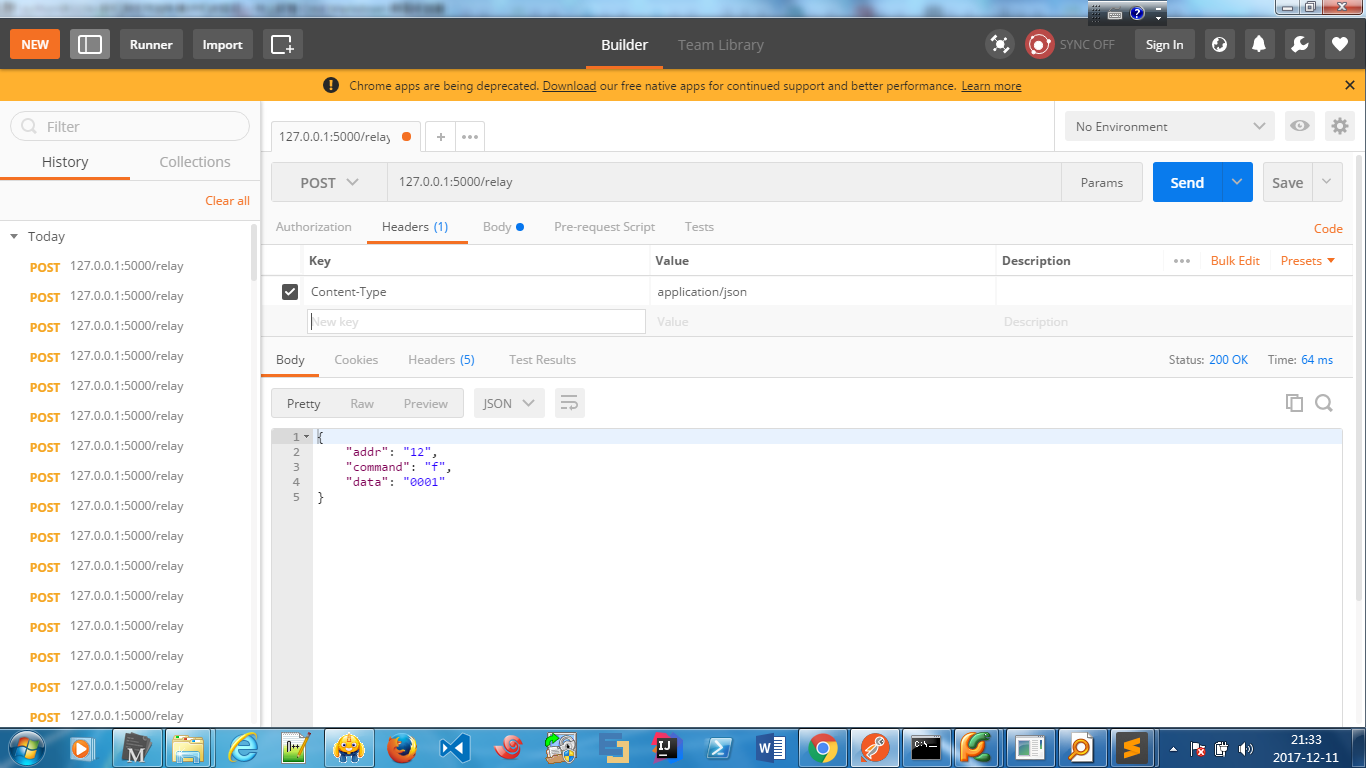The width and height of the screenshot is (1366, 768).
Task: Click the Sign In button
Action: (1164, 44)
